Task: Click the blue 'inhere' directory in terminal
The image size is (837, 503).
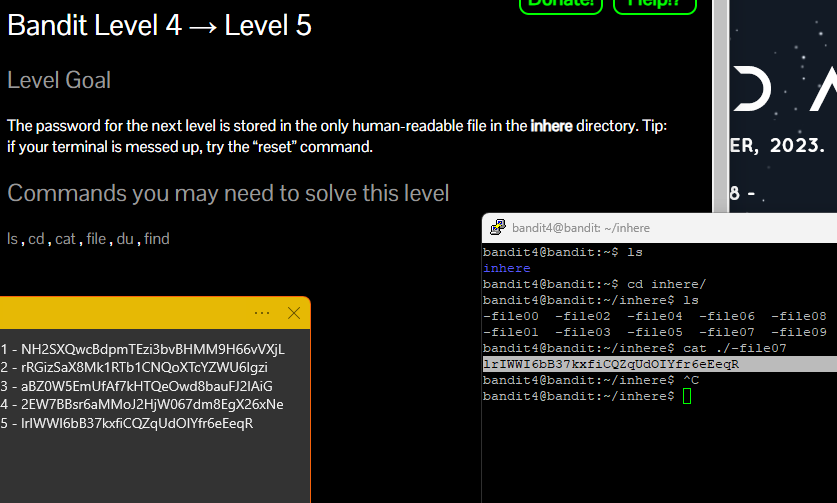Action: coord(507,268)
